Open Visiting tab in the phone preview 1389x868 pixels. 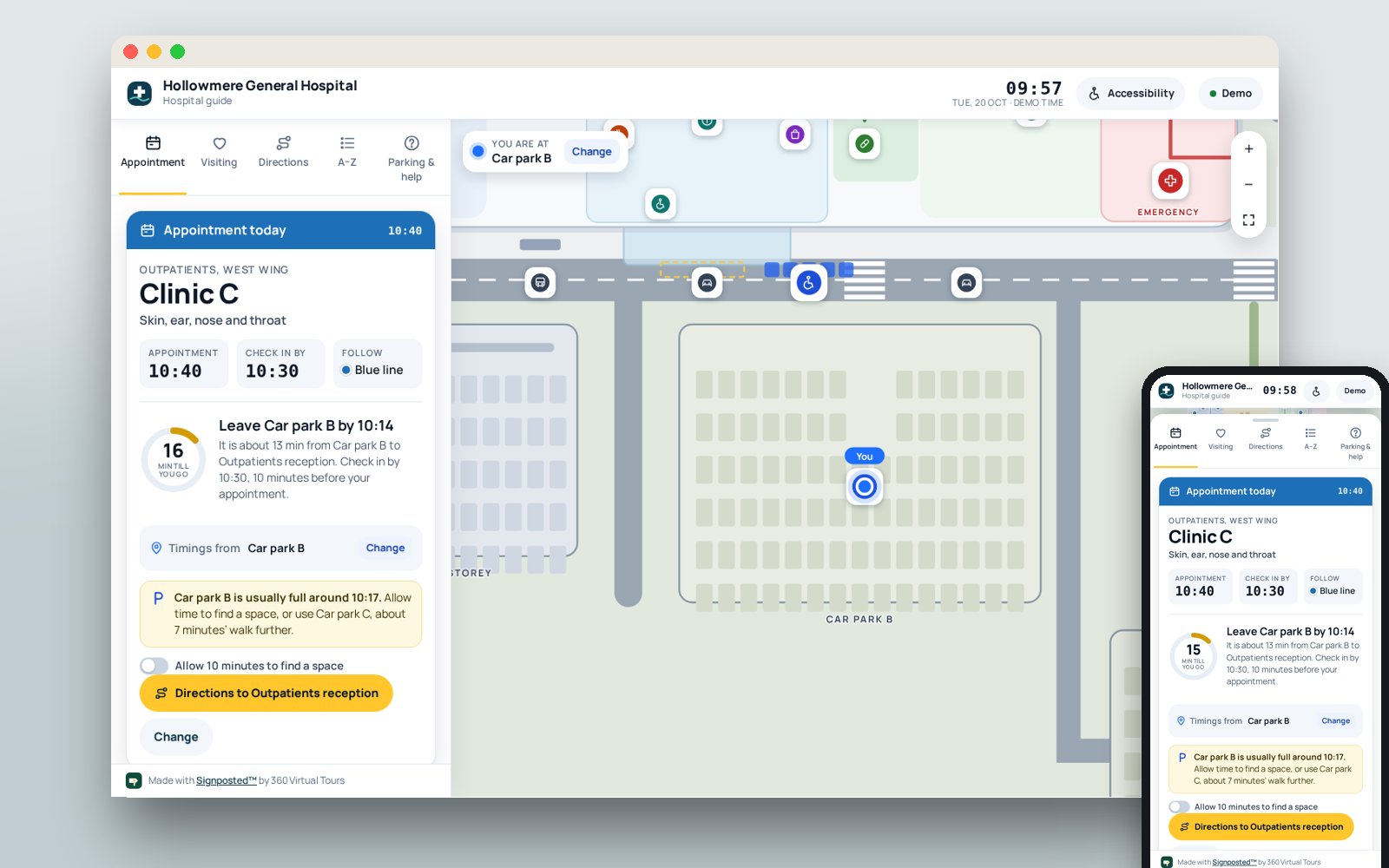click(1221, 439)
